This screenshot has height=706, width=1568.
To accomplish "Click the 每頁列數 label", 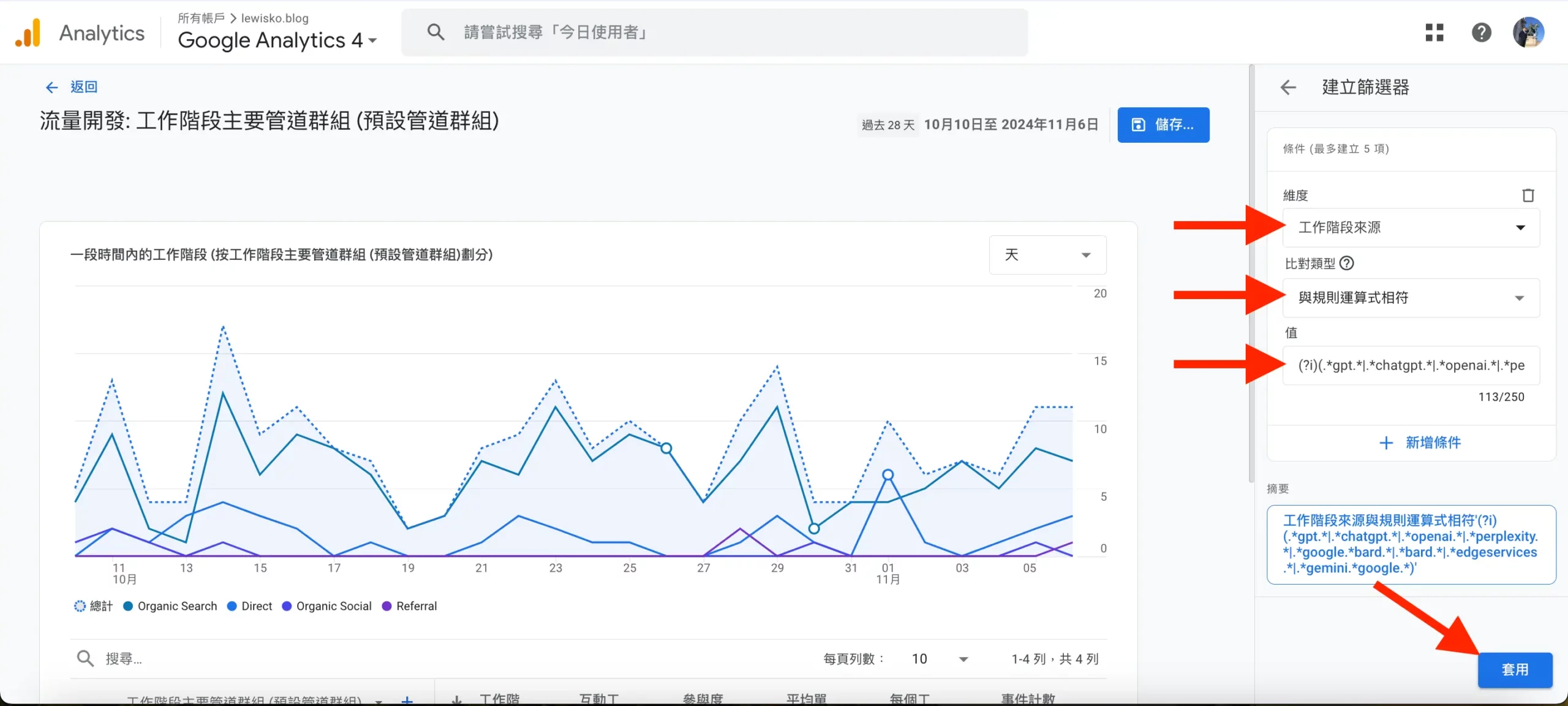I will pyautogui.click(x=854, y=659).
